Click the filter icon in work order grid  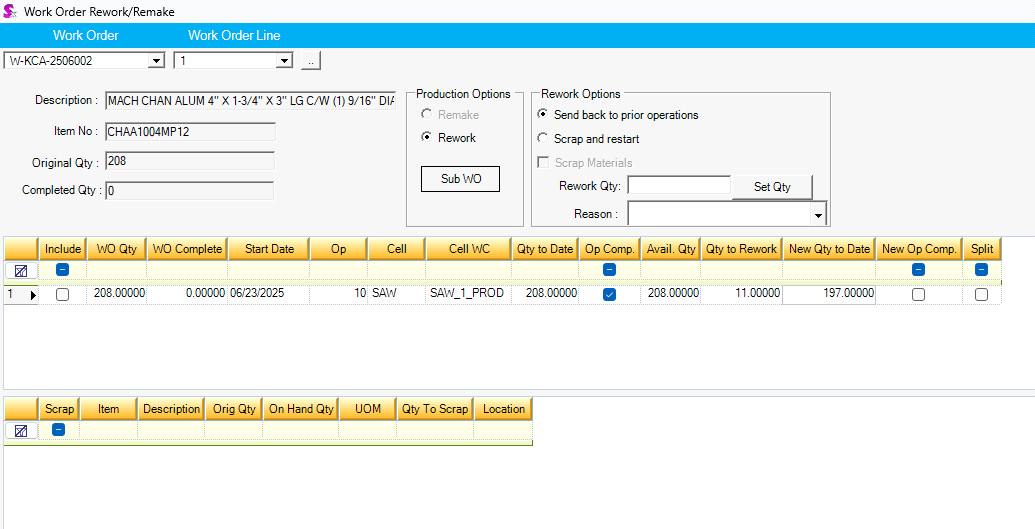tap(21, 270)
